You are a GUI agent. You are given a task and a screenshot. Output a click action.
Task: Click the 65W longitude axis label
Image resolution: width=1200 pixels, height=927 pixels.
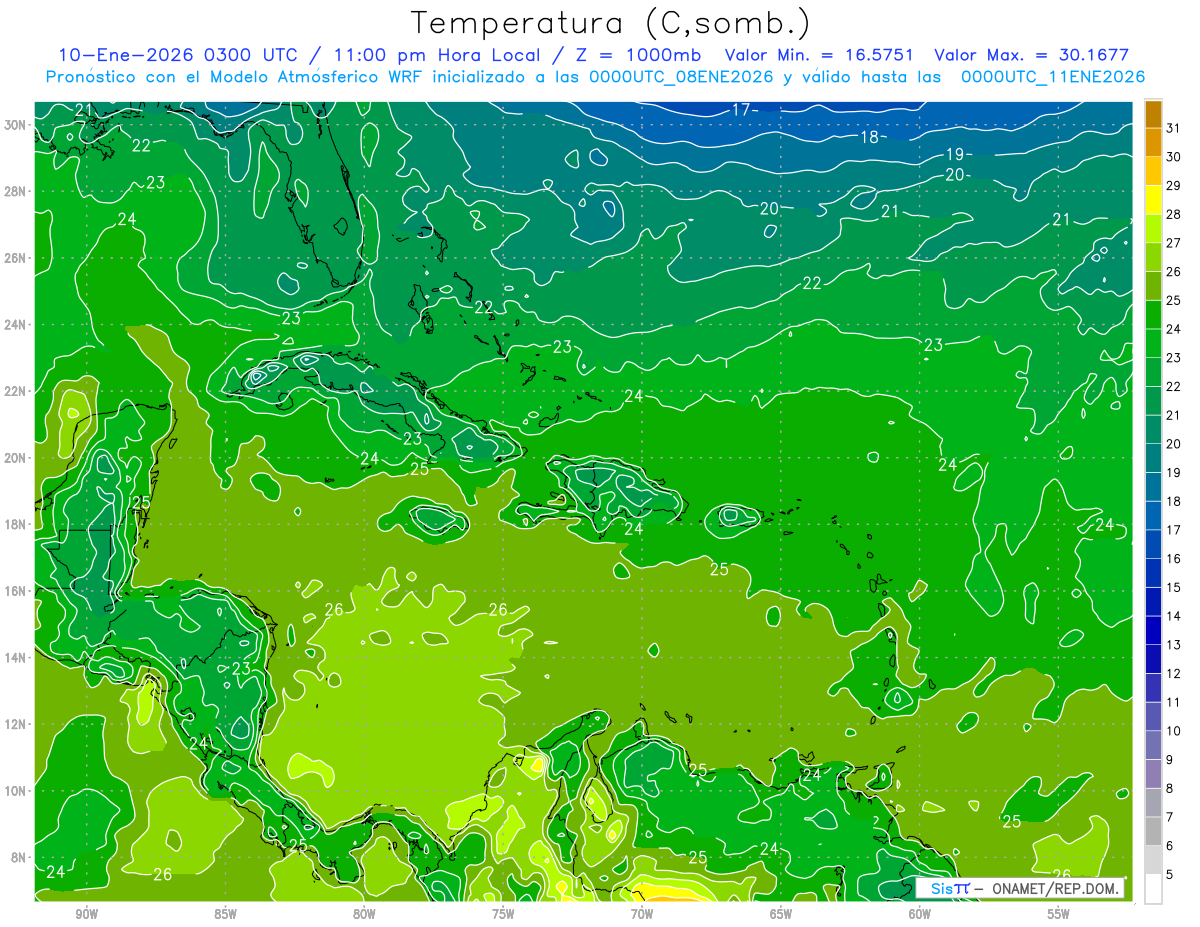[781, 914]
